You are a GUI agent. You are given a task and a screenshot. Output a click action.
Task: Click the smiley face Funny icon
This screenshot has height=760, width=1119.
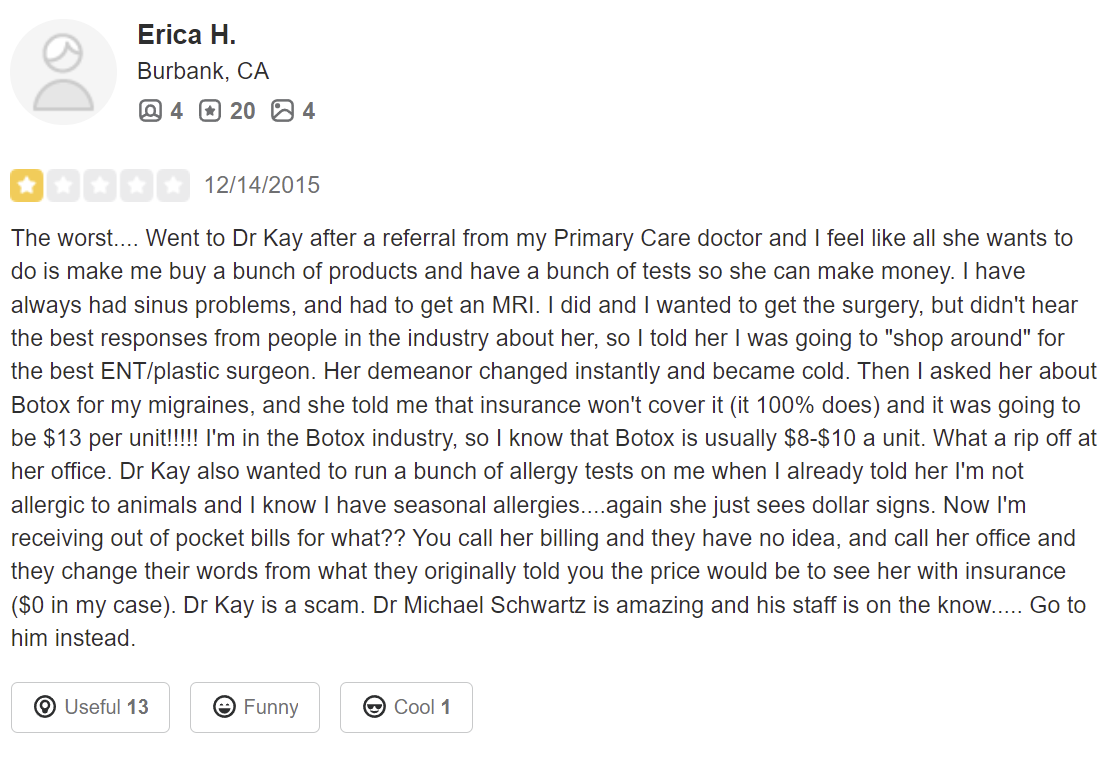(x=225, y=707)
